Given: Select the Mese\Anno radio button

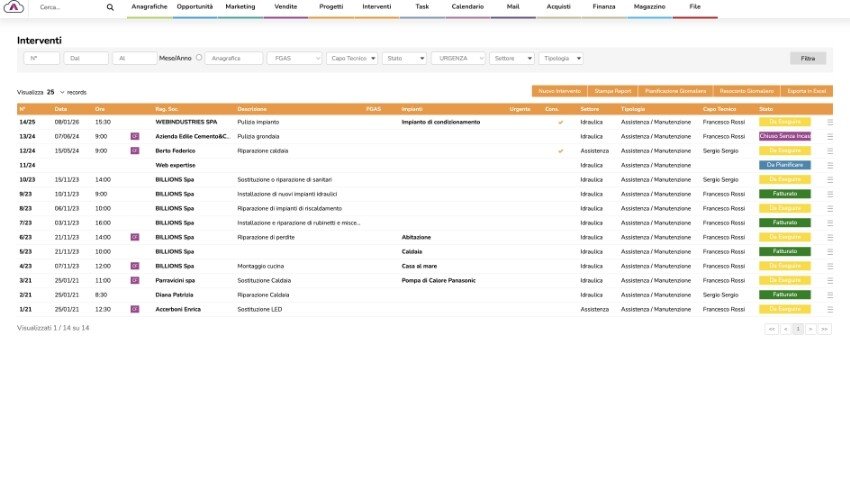Looking at the screenshot, I should tap(199, 58).
